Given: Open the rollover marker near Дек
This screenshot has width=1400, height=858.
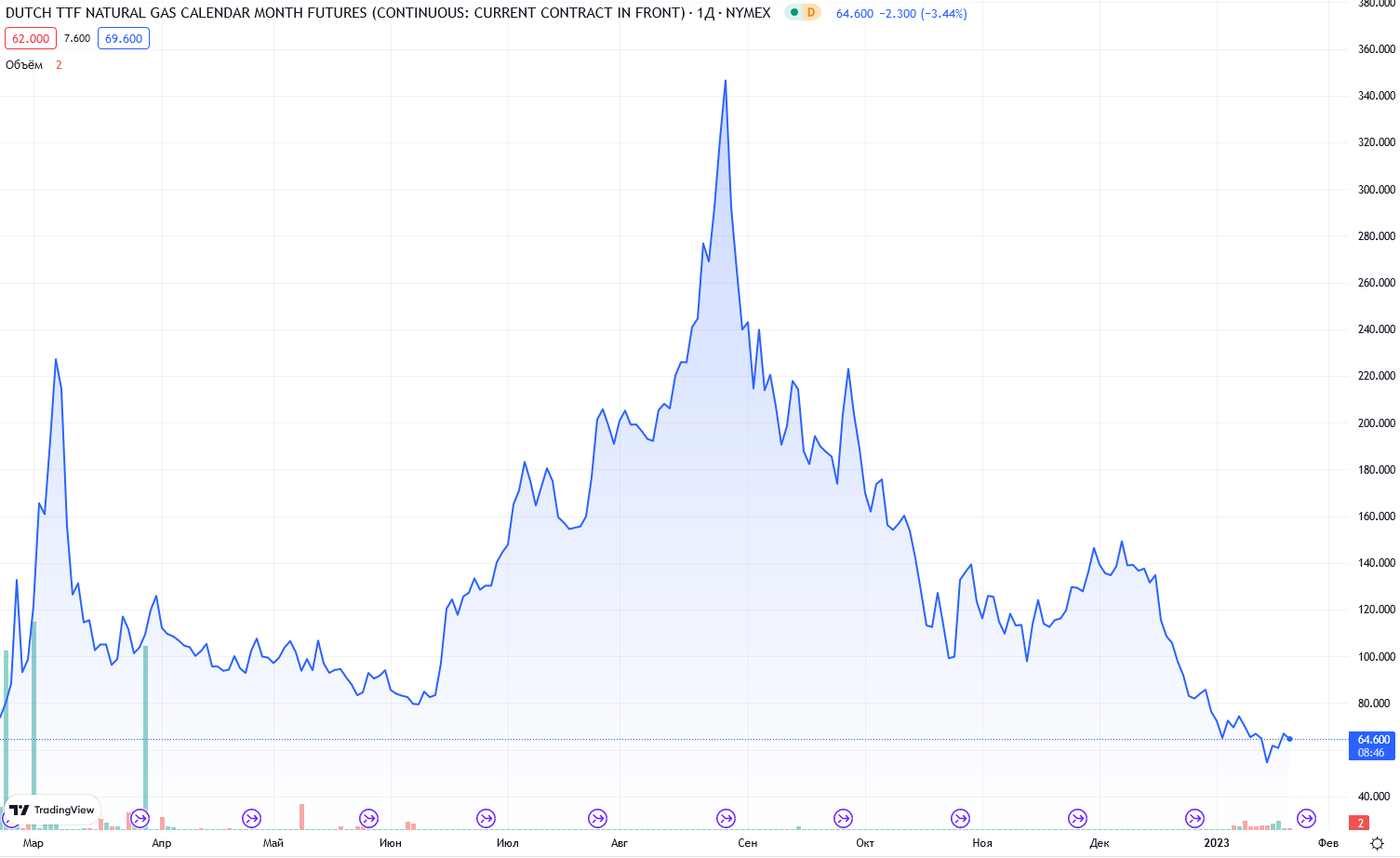Looking at the screenshot, I should pyautogui.click(x=1077, y=819).
